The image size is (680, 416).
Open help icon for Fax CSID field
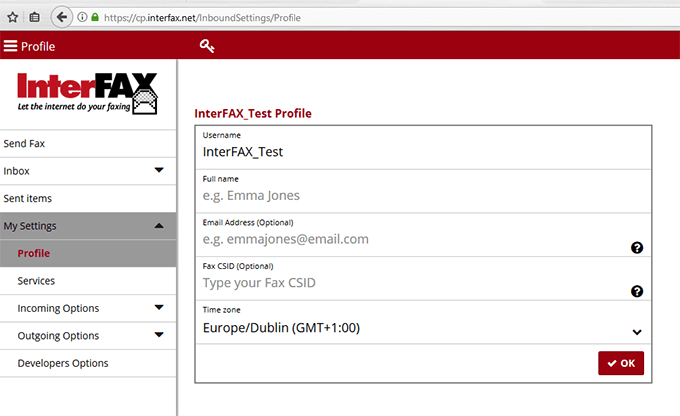(x=637, y=292)
